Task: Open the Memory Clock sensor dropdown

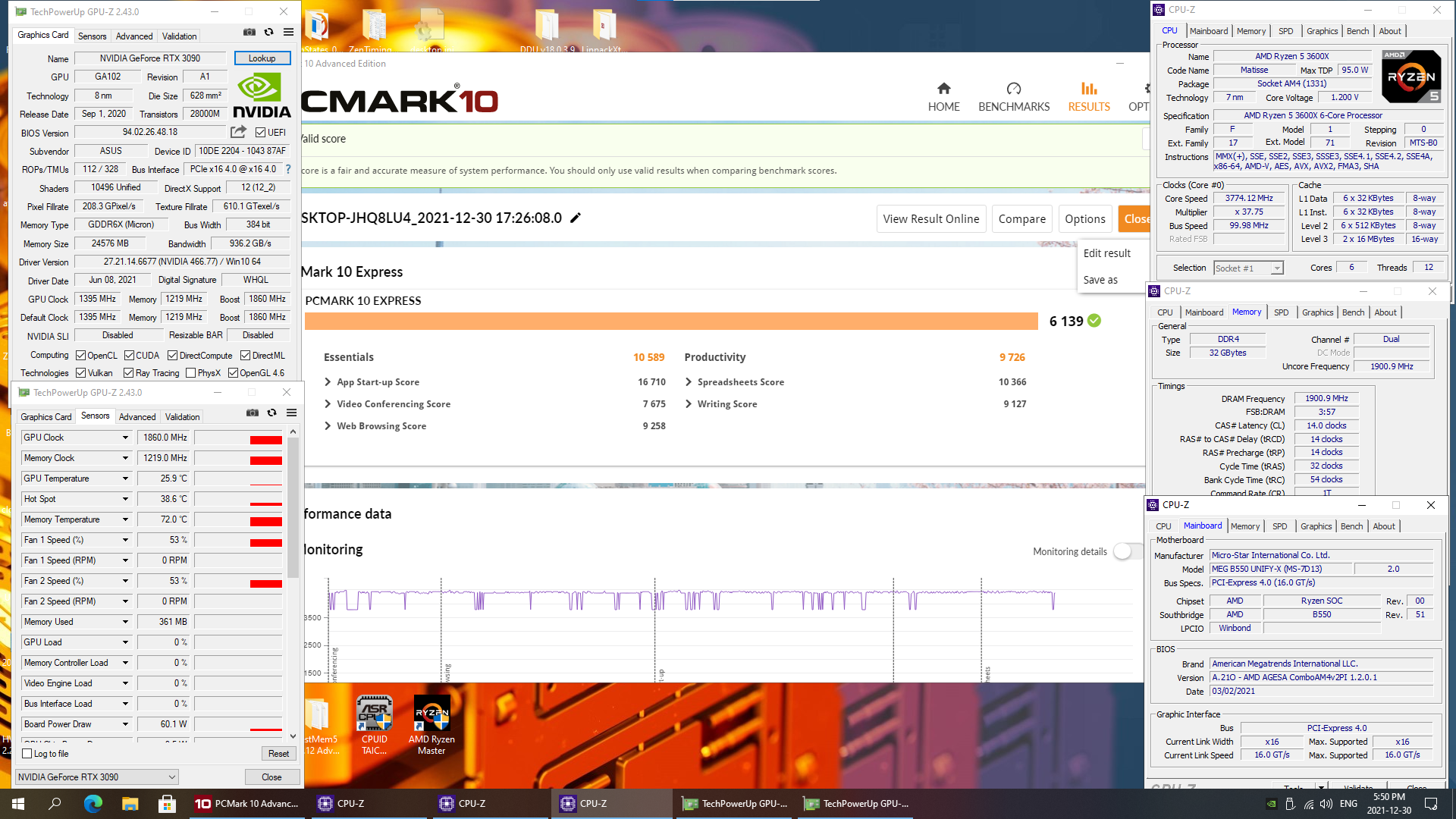Action: click(x=125, y=458)
